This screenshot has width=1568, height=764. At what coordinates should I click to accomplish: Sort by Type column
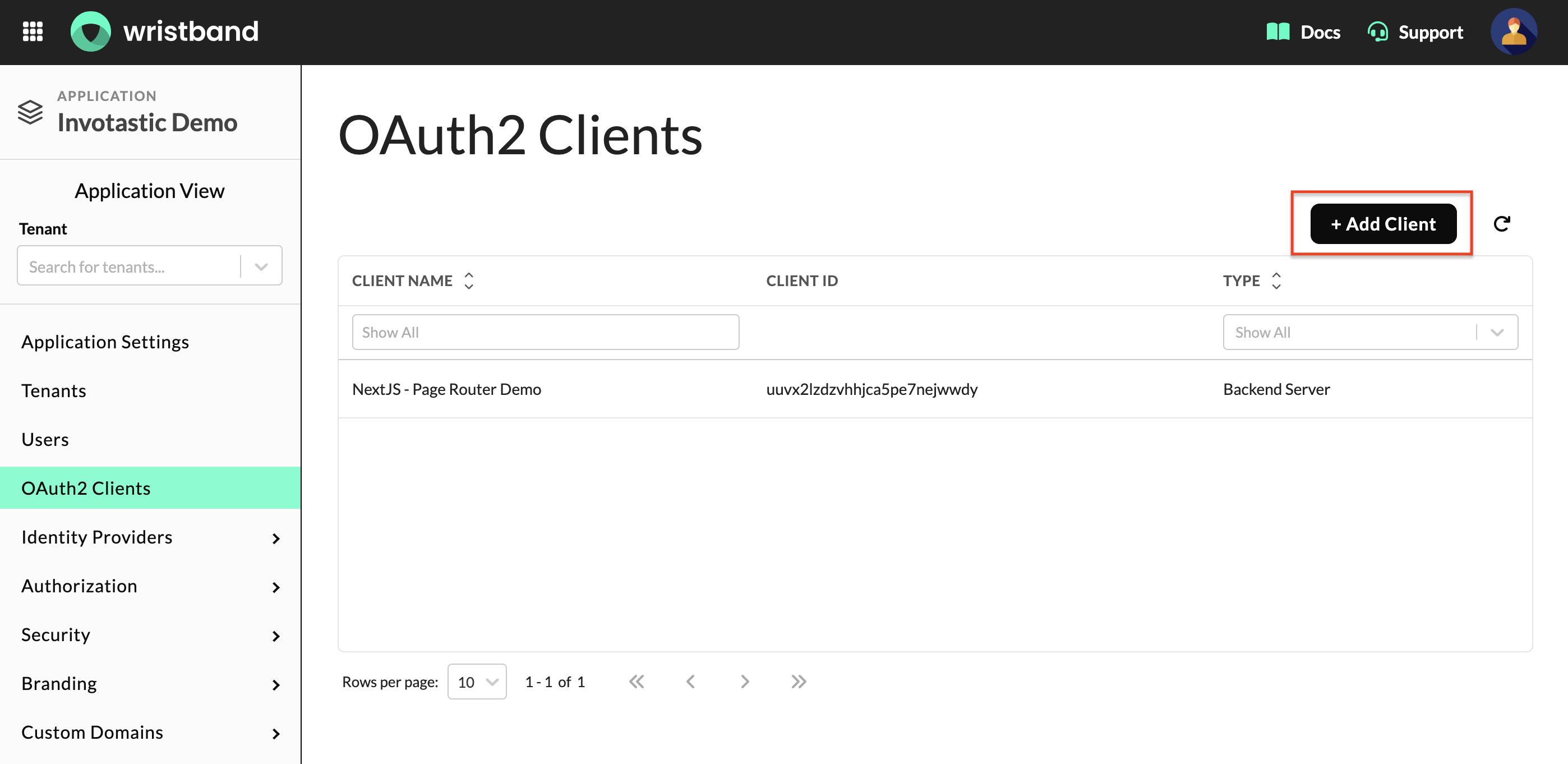coord(1276,280)
